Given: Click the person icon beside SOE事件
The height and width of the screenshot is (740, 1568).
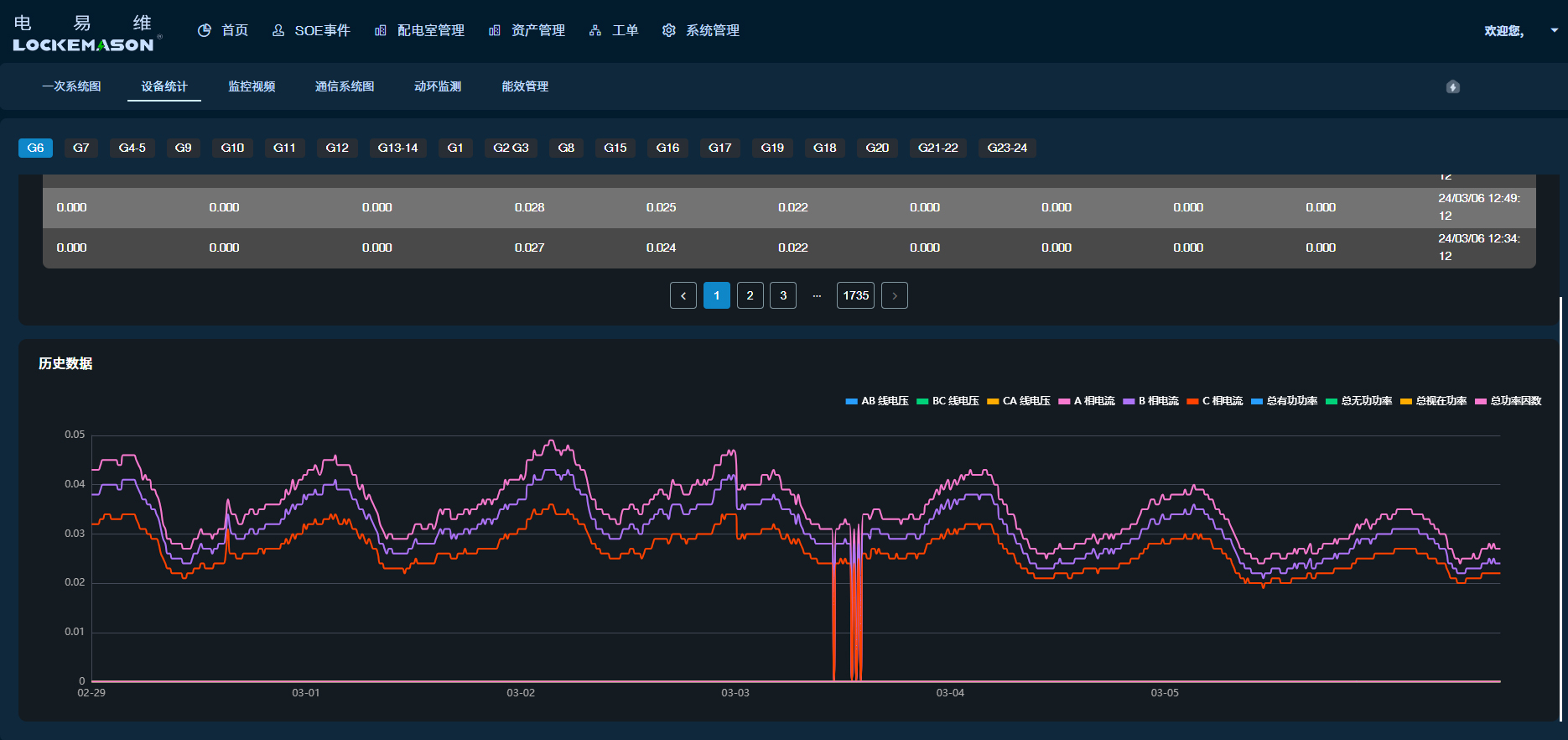Looking at the screenshot, I should (x=278, y=30).
